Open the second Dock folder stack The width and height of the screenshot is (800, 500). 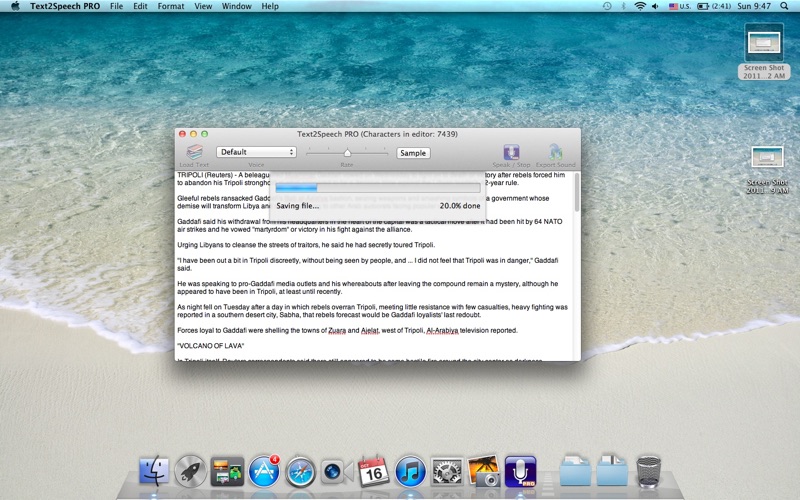pyautogui.click(x=612, y=471)
